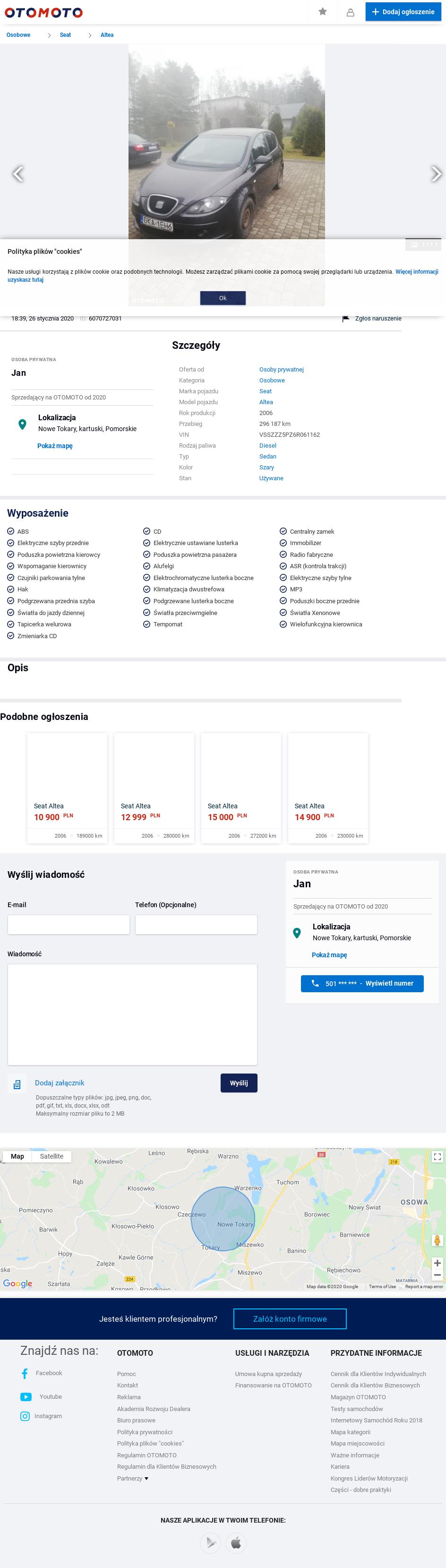Open the Instagram icon link

(x=25, y=1416)
